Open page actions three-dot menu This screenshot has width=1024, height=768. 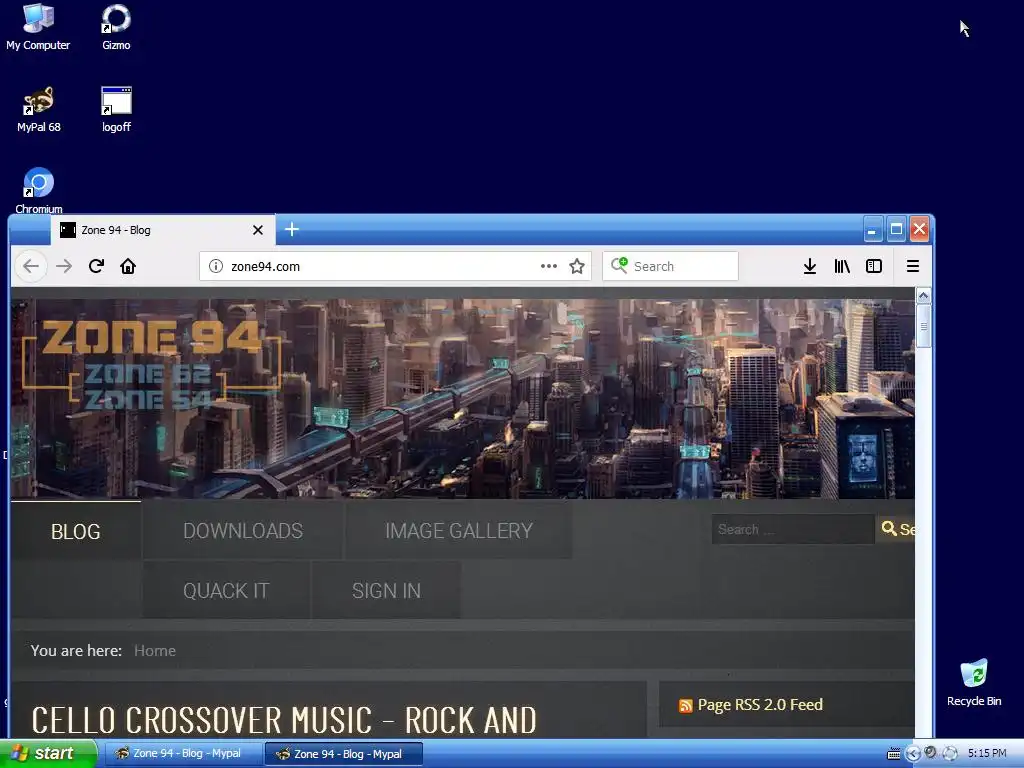click(x=549, y=266)
